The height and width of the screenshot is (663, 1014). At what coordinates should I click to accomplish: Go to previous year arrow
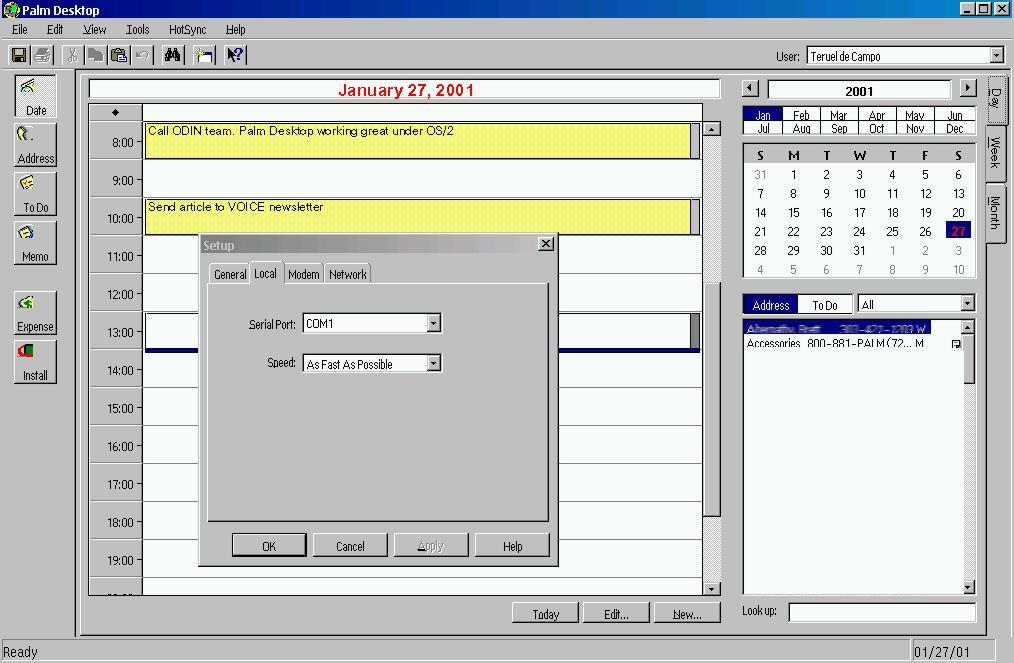click(750, 87)
